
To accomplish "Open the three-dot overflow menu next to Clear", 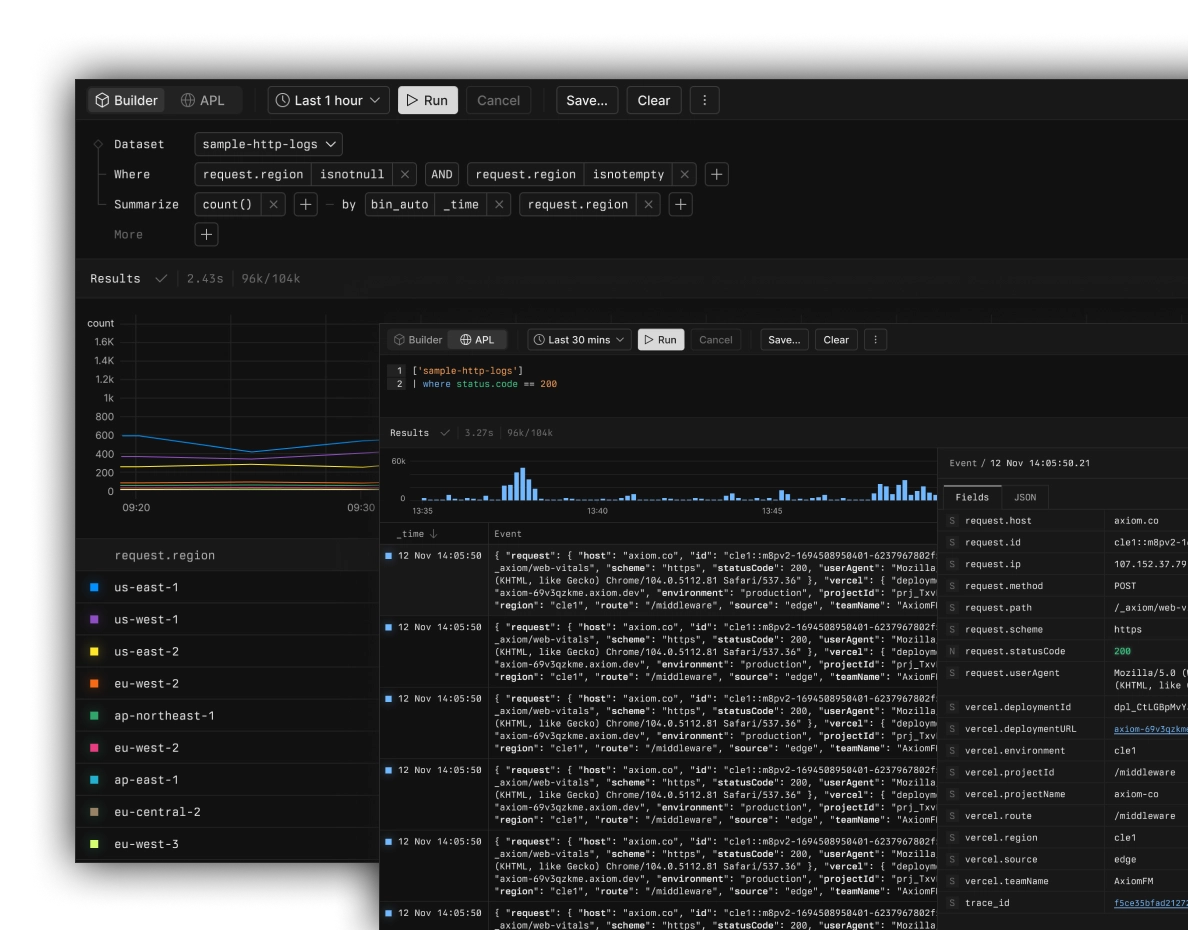I will [704, 100].
